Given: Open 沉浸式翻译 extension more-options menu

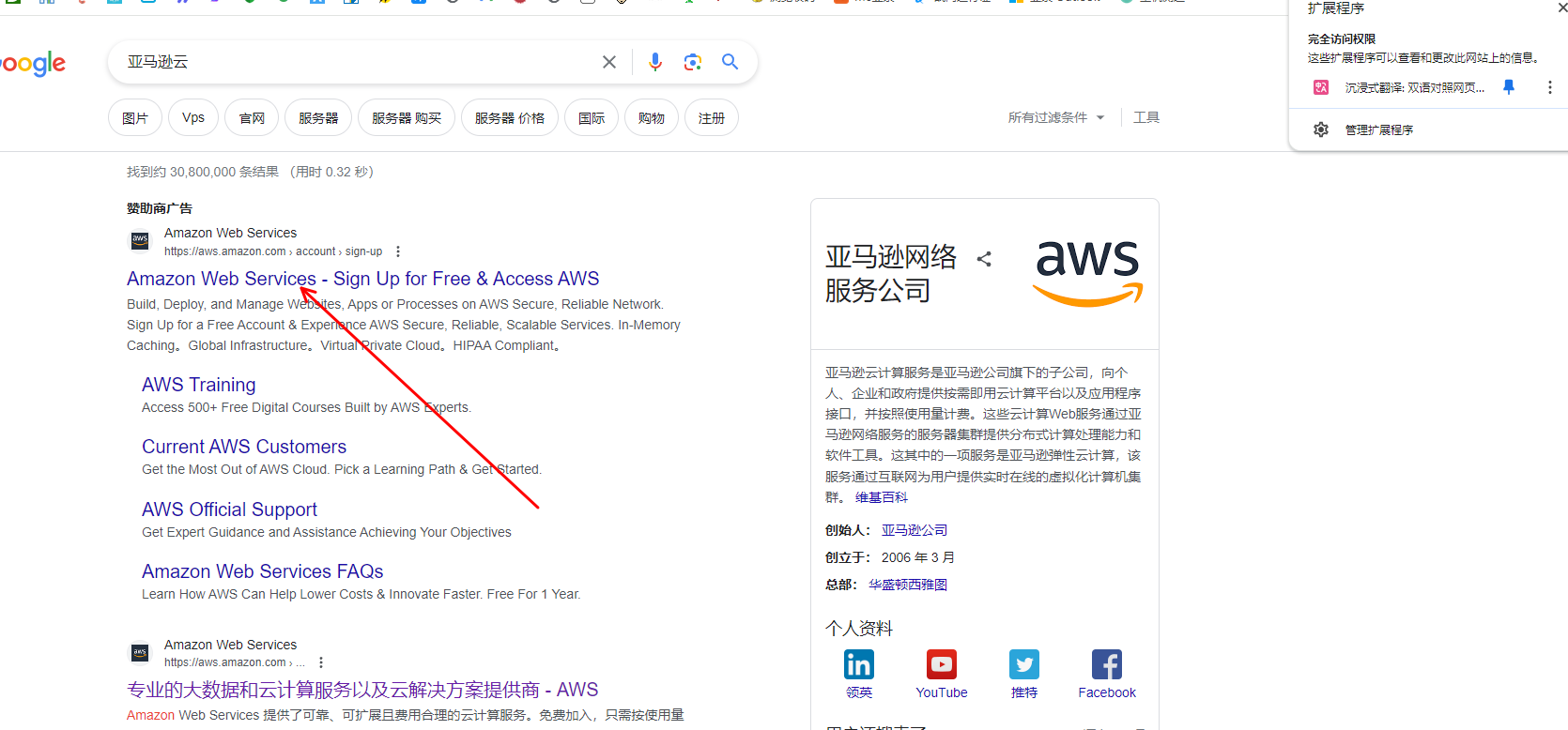Looking at the screenshot, I should pyautogui.click(x=1549, y=87).
